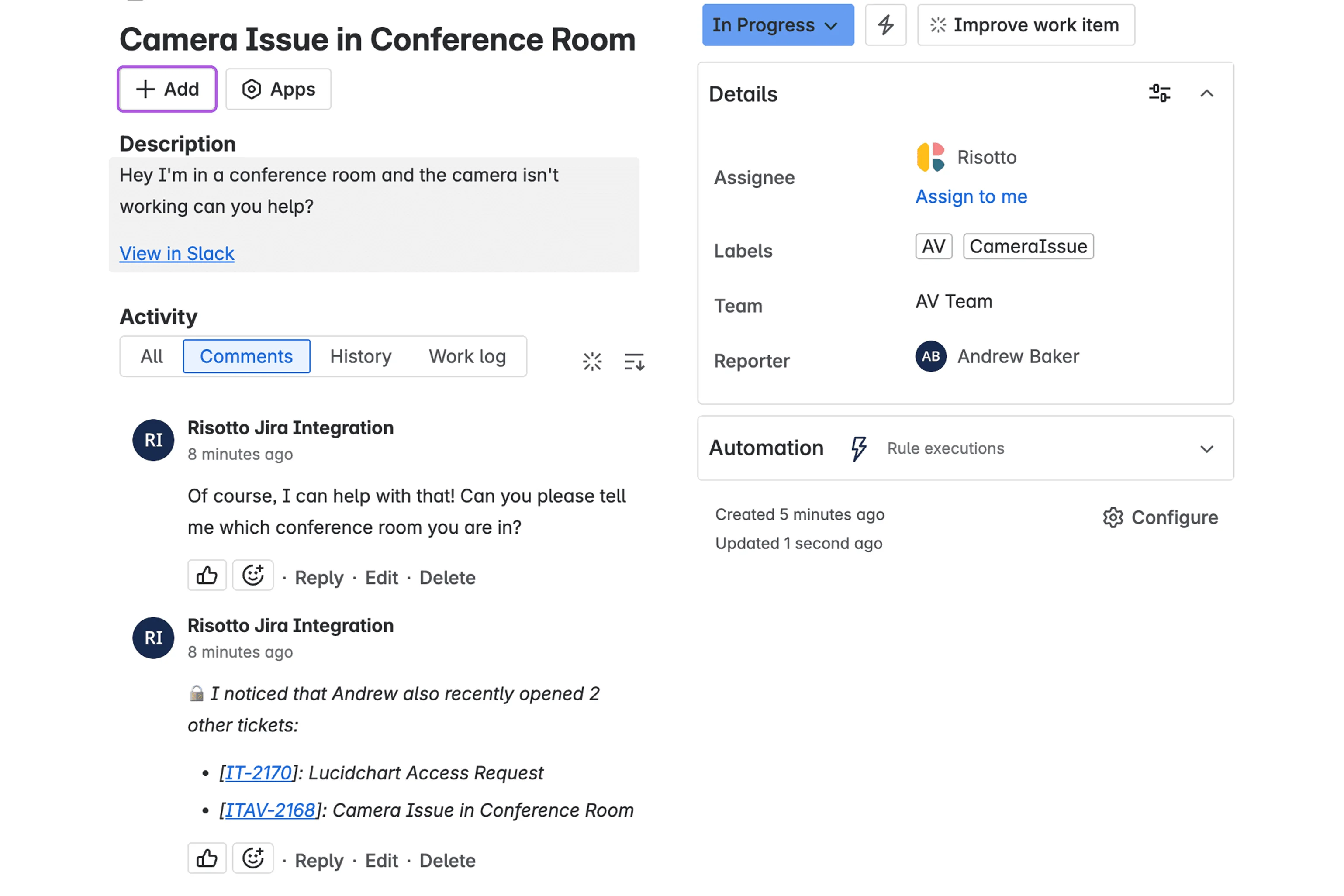The image size is (1344, 896).
Task: Switch to the History activity tab
Action: (x=361, y=357)
